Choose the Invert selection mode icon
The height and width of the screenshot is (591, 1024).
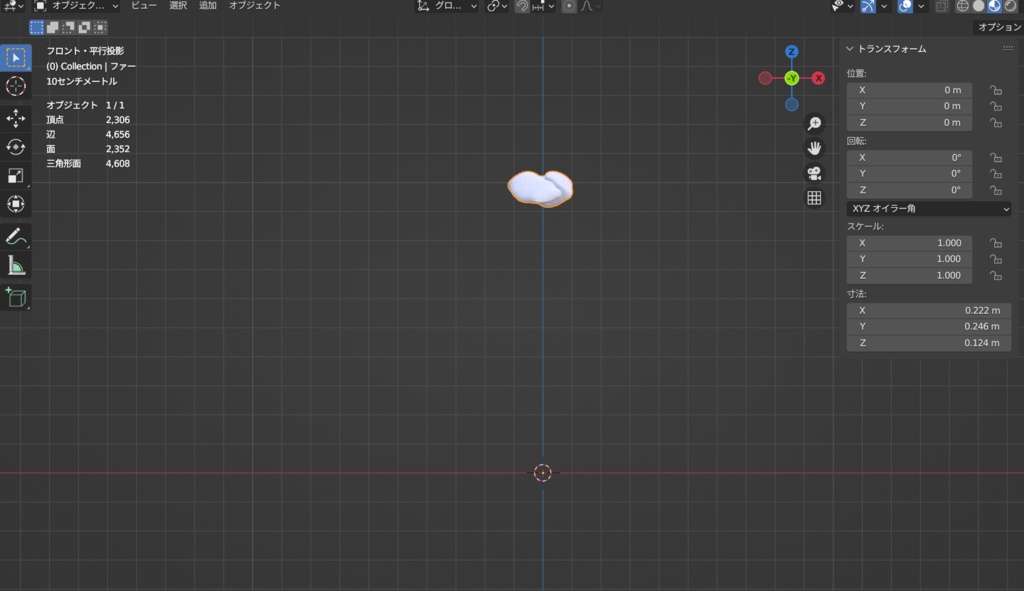(x=84, y=27)
